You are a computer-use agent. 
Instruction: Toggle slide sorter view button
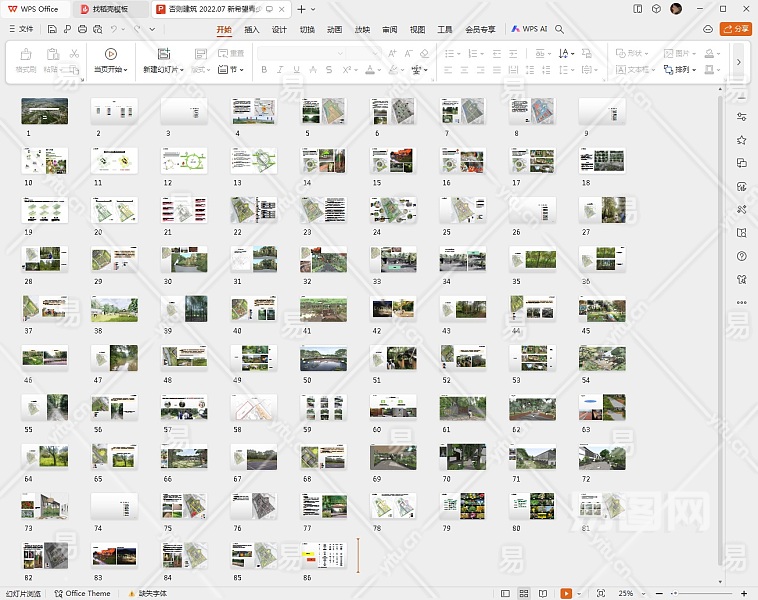click(524, 593)
